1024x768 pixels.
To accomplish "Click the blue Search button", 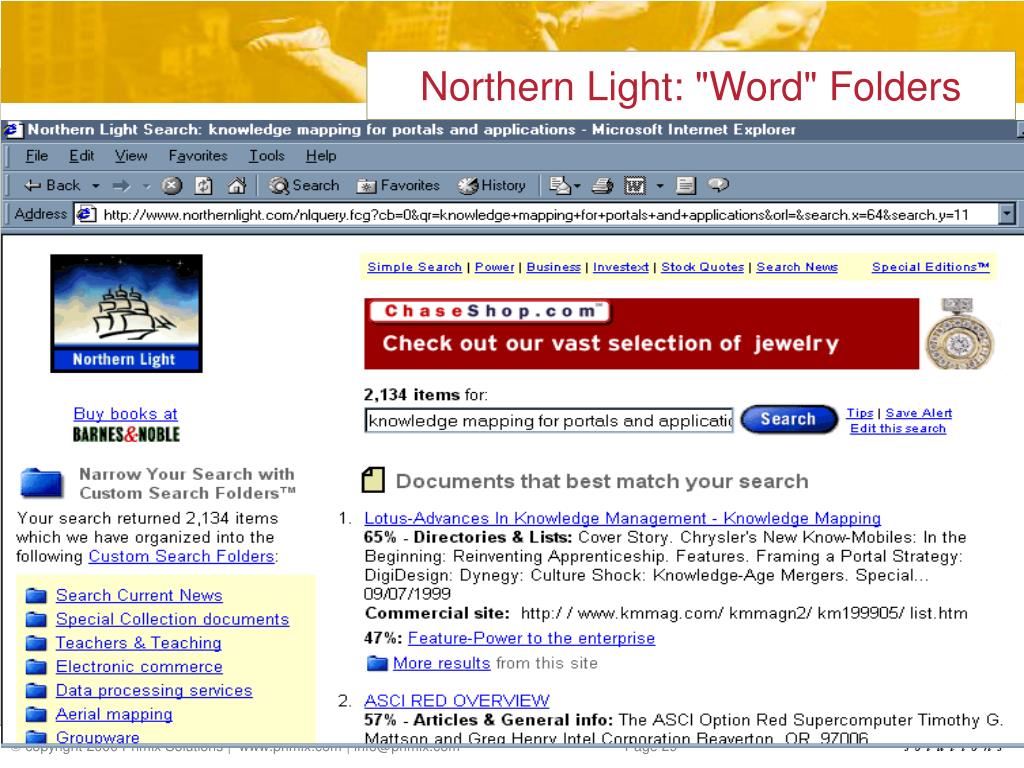I will pos(788,419).
